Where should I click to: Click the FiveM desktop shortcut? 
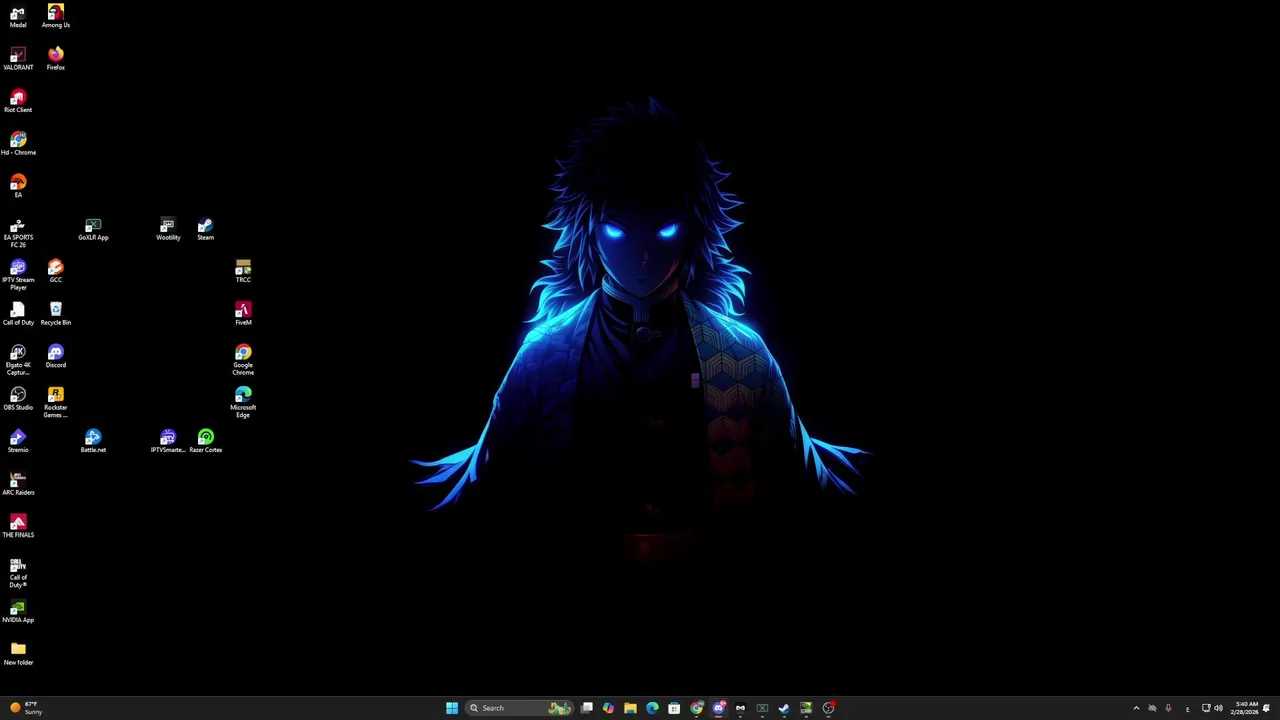pyautogui.click(x=243, y=314)
